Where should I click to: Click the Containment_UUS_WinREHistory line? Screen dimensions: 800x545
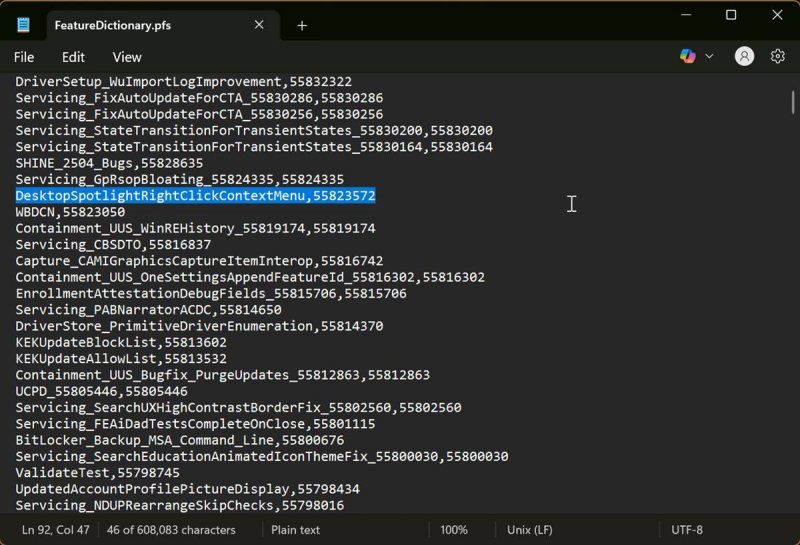195,228
